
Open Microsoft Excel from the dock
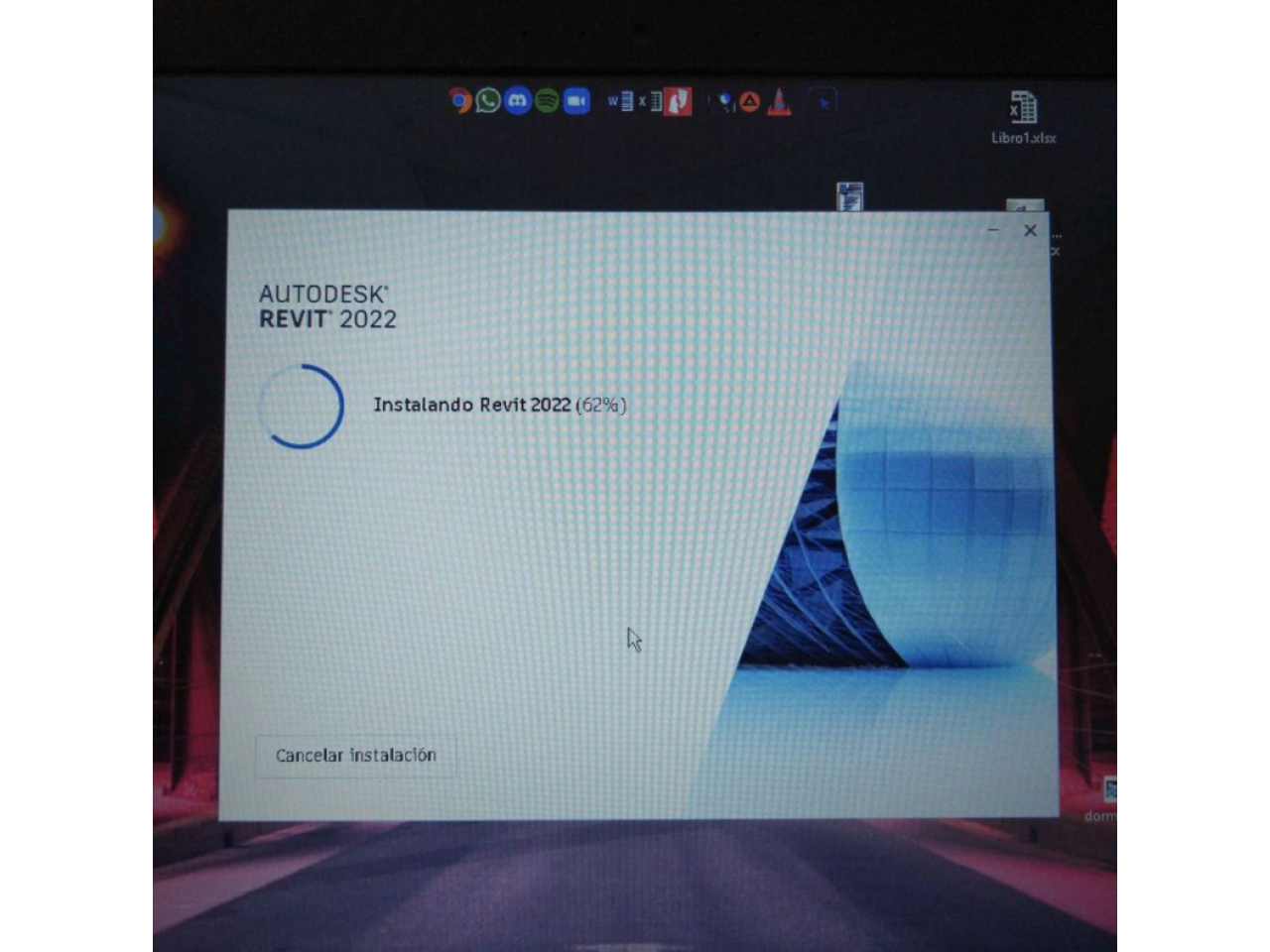[650, 100]
